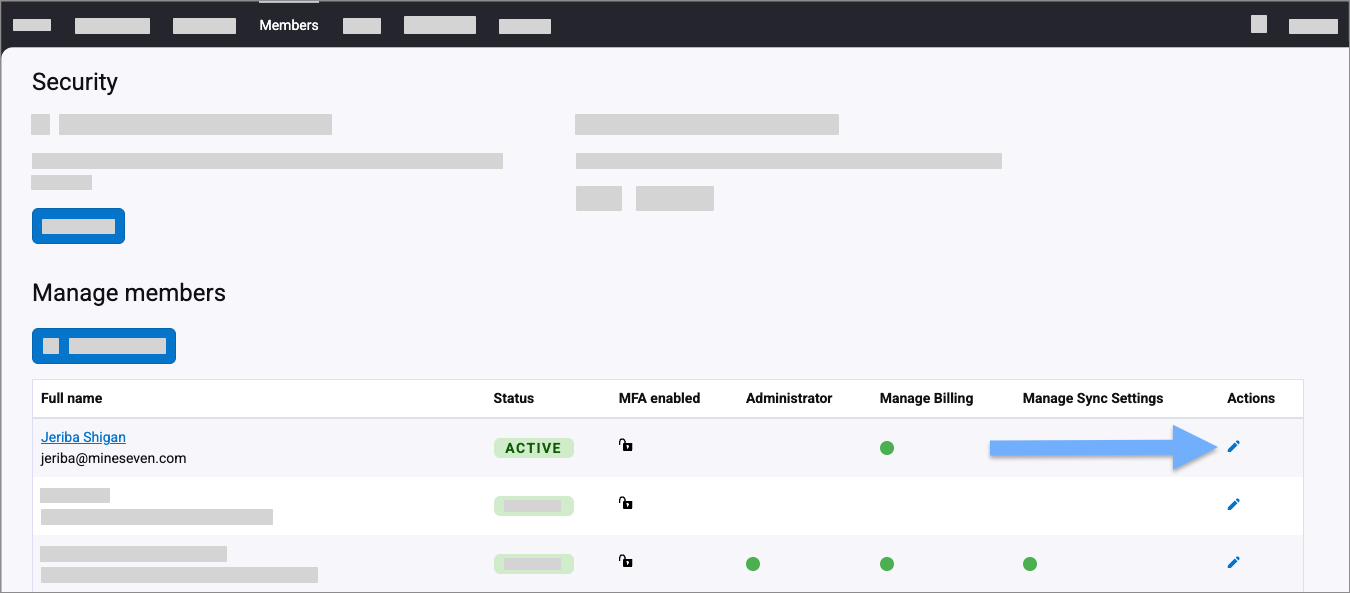
Task: Open the Jeriba Shigan profile link
Action: point(83,437)
